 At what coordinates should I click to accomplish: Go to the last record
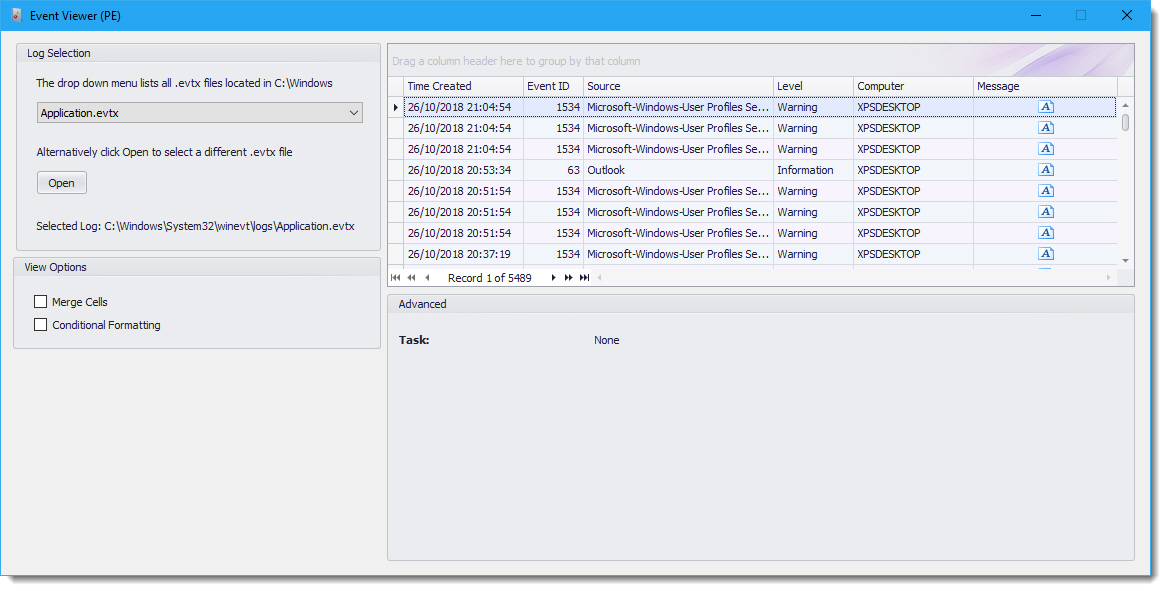point(584,278)
